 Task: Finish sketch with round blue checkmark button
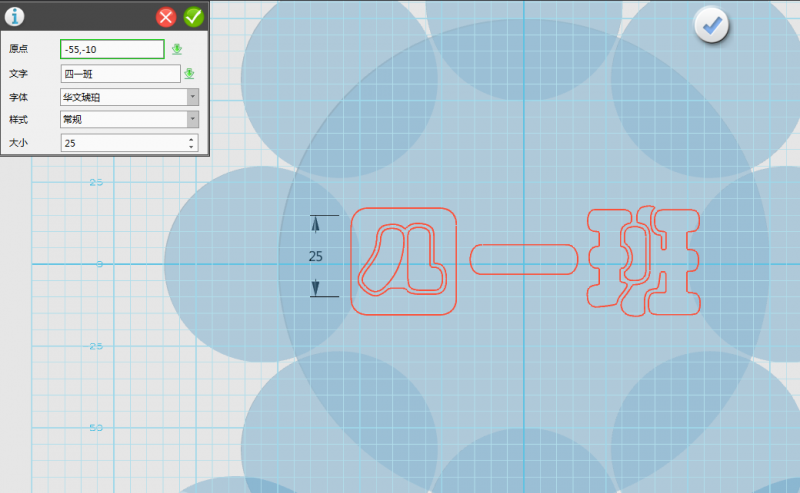click(711, 25)
